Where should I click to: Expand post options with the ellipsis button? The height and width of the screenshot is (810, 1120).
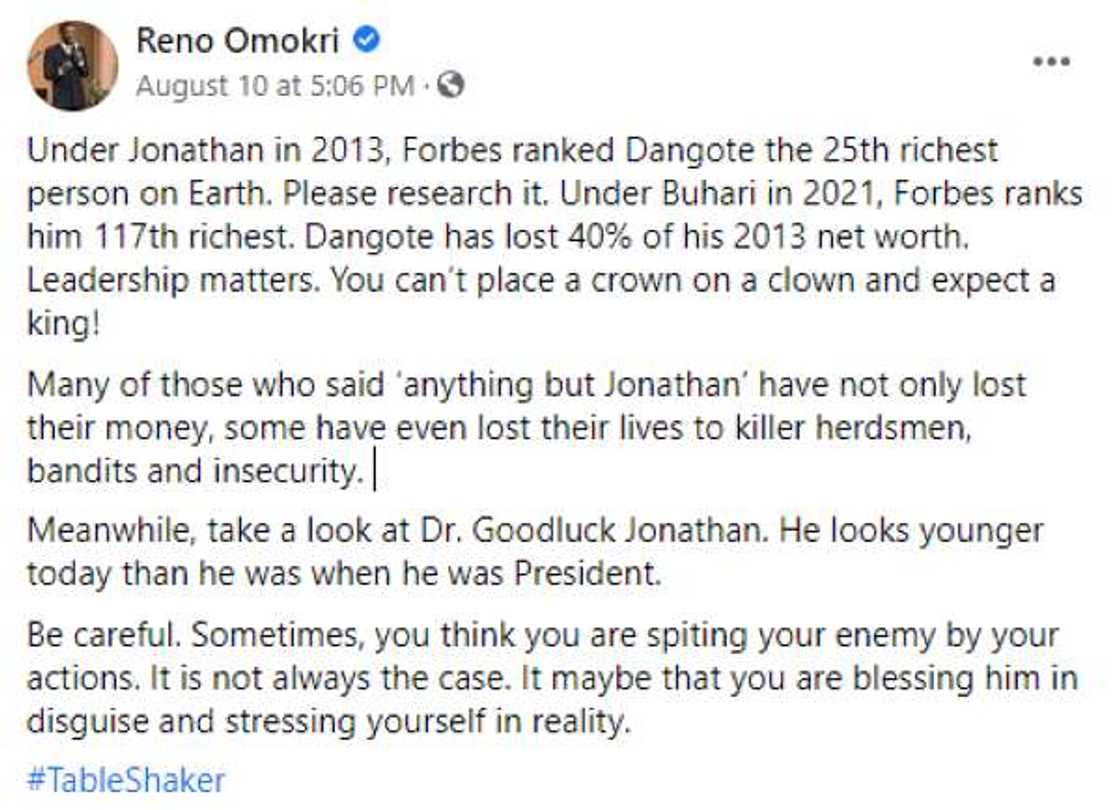coord(1050,62)
